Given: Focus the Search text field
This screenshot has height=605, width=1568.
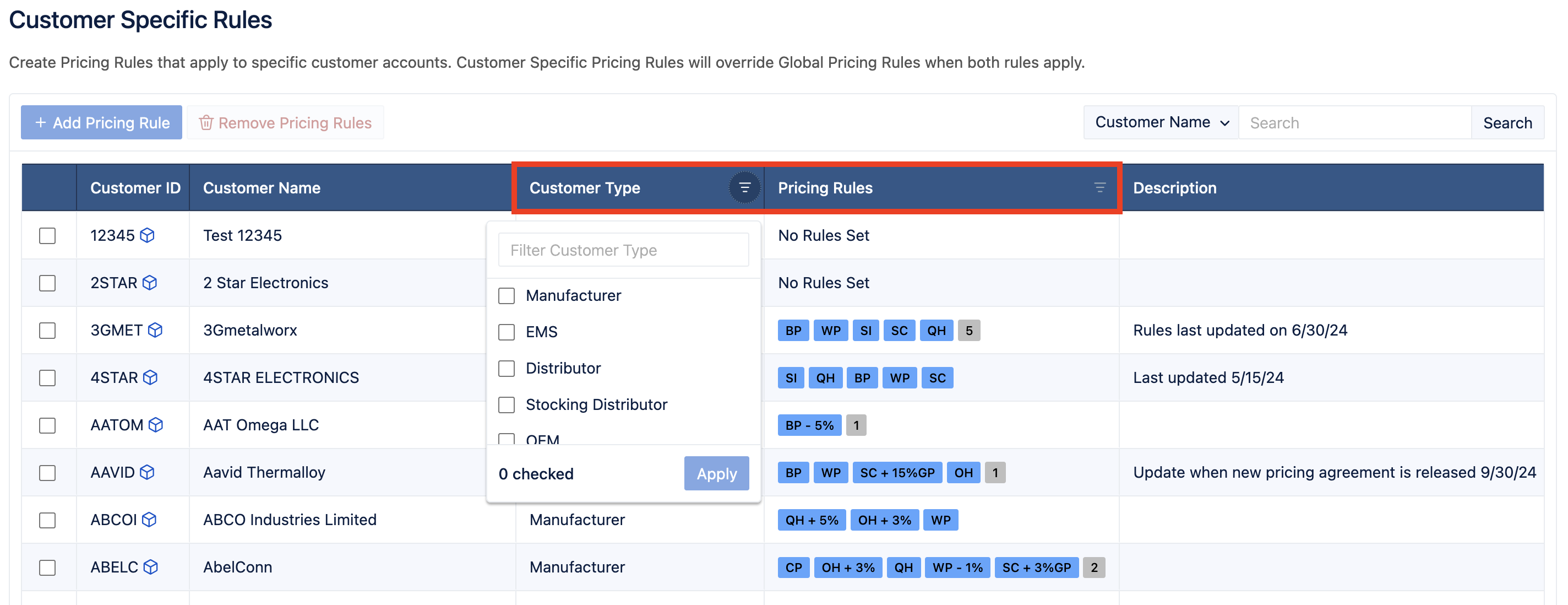Looking at the screenshot, I should click(1355, 122).
